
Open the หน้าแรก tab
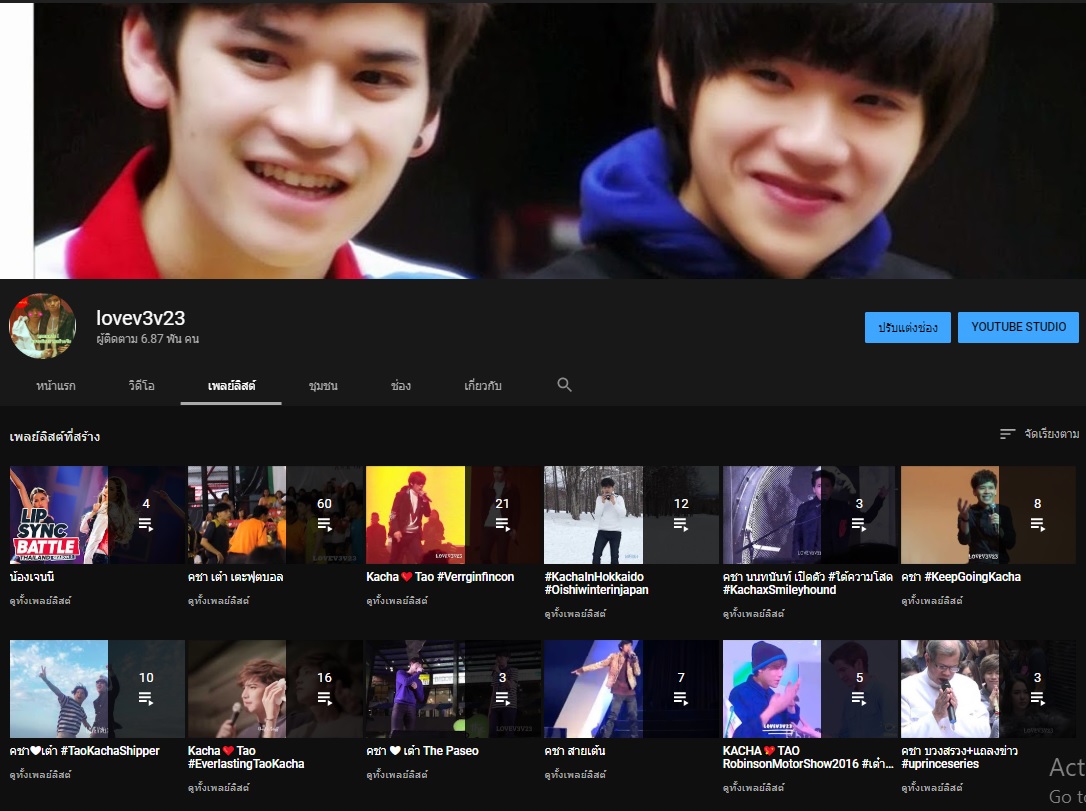(56, 386)
